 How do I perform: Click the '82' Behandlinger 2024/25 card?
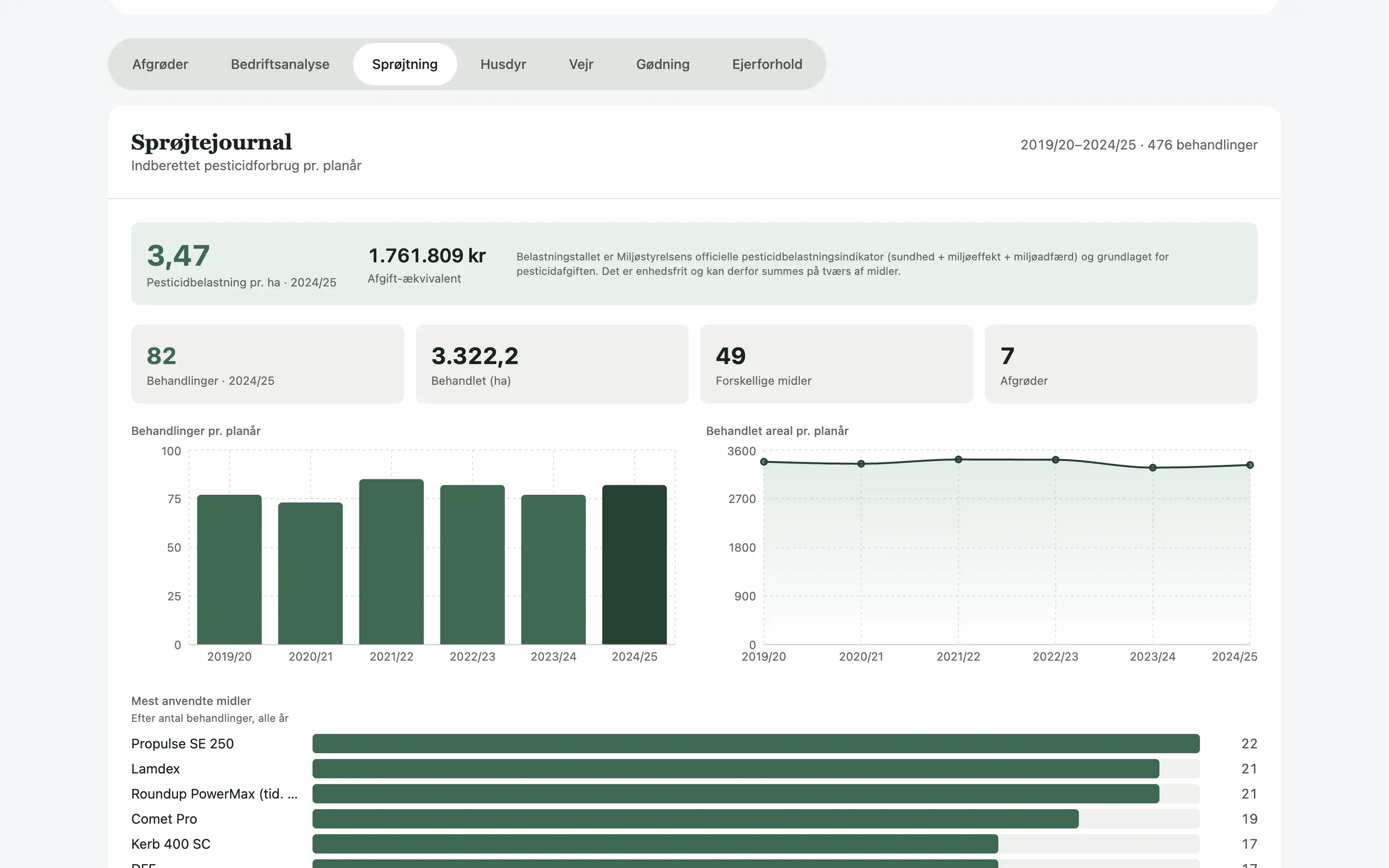pos(268,364)
